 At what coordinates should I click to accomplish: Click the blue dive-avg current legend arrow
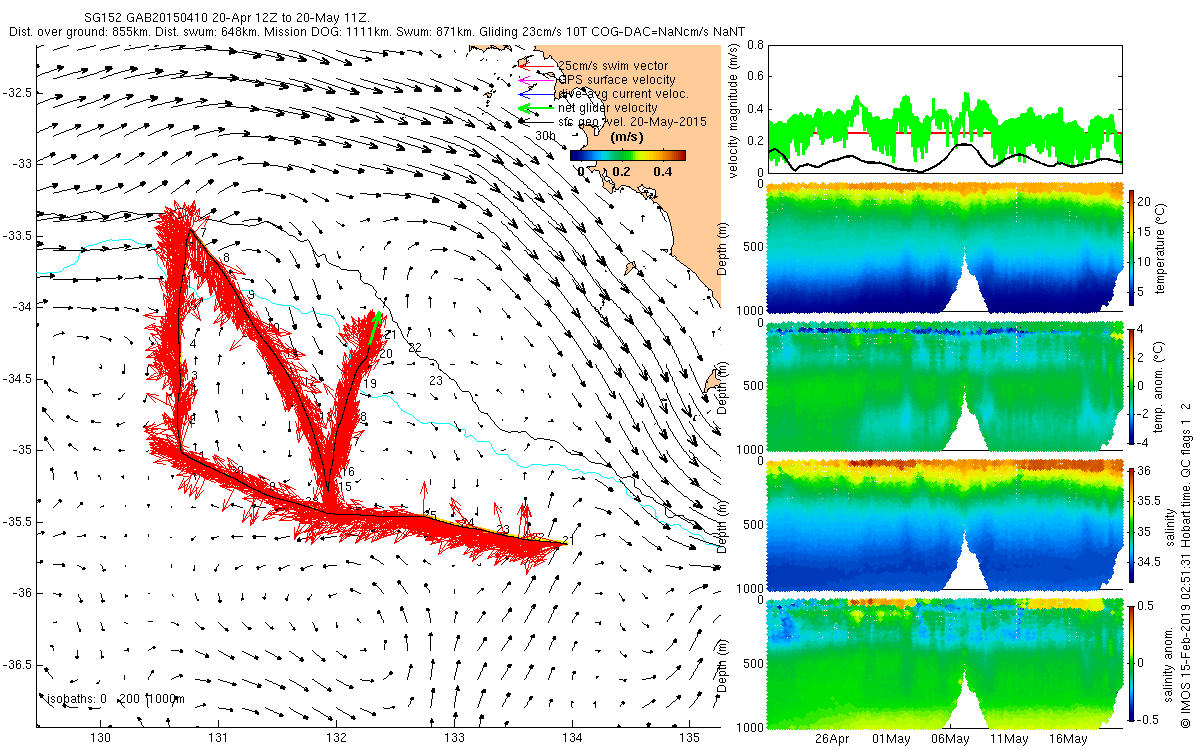(536, 93)
